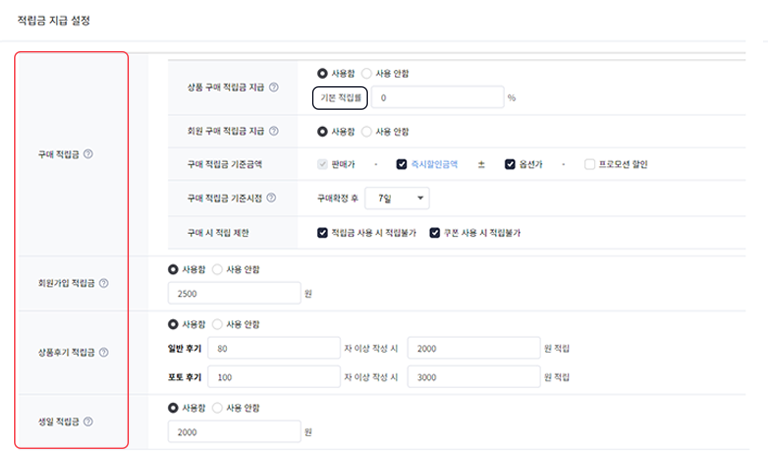The image size is (768, 460).
Task: Uncheck the 즉시할인금액 checkbox
Action: tap(402, 164)
